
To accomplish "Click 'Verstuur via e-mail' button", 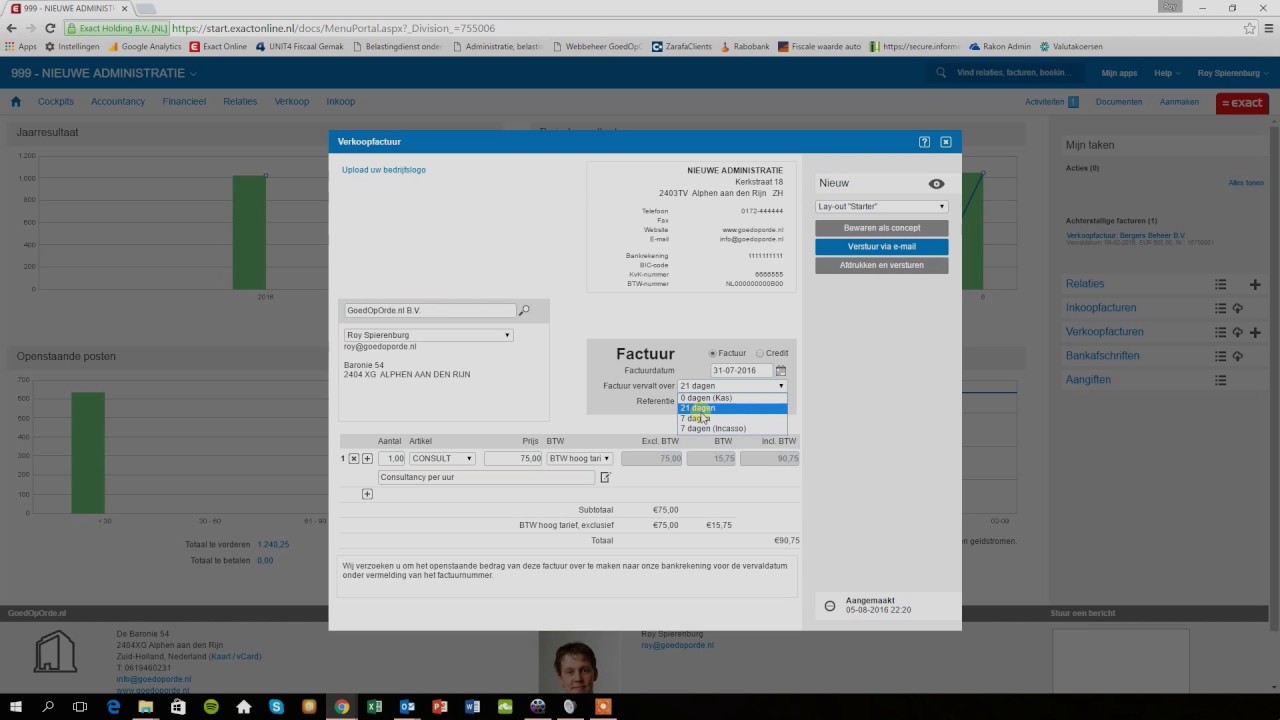I will 881,247.
